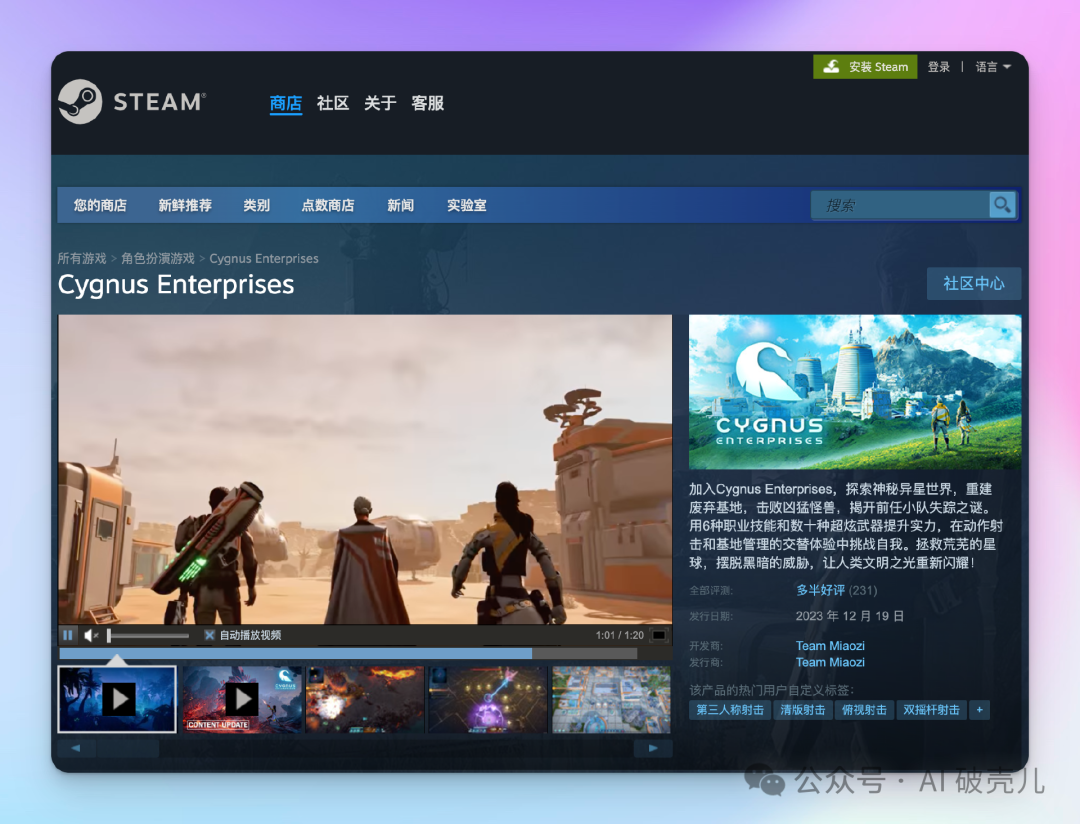Click the magnifier search button
This screenshot has width=1080, height=824.
pos(1002,205)
